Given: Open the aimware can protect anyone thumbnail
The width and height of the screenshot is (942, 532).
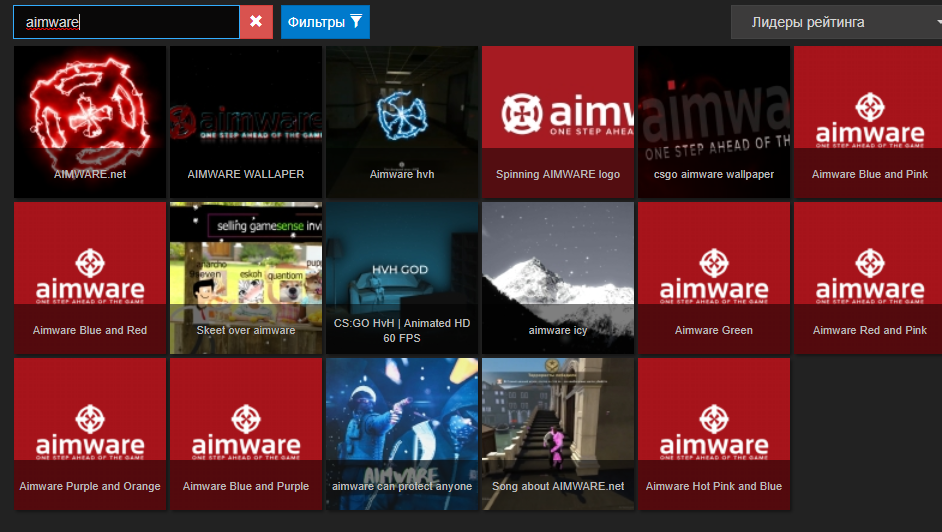Looking at the screenshot, I should (402, 434).
